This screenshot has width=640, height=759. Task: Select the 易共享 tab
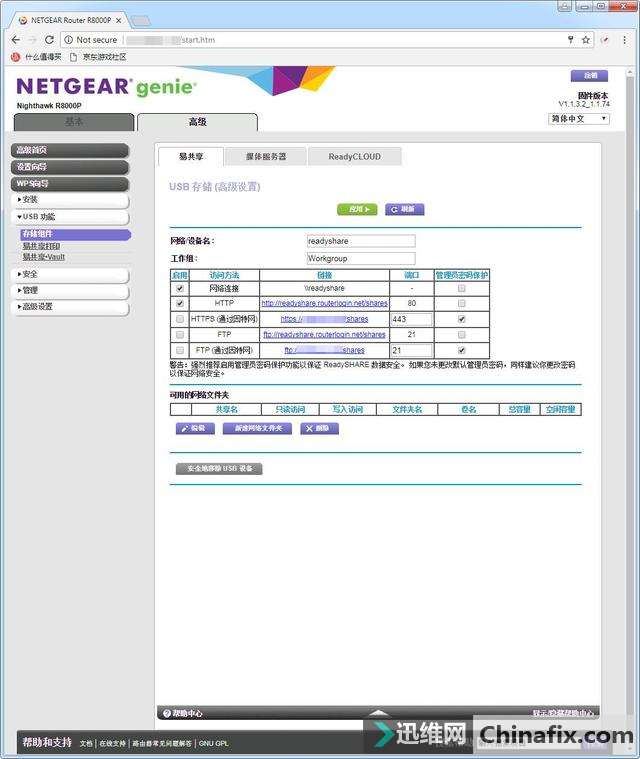(191, 157)
